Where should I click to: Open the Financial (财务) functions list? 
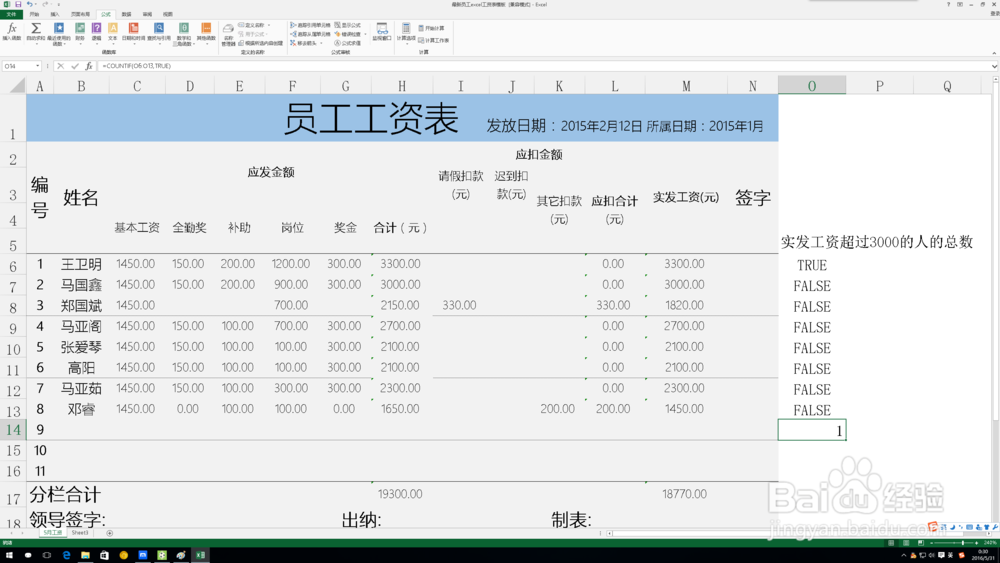[80, 32]
